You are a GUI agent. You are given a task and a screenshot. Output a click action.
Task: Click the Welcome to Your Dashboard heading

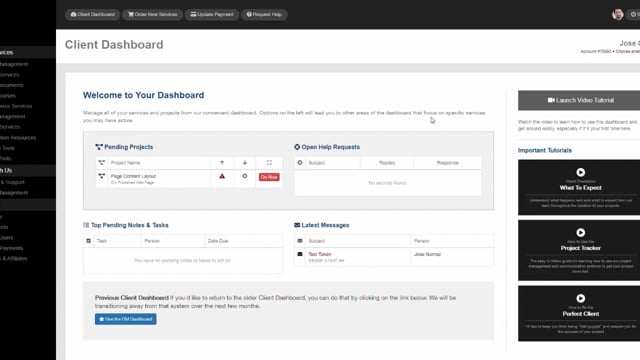click(143, 95)
